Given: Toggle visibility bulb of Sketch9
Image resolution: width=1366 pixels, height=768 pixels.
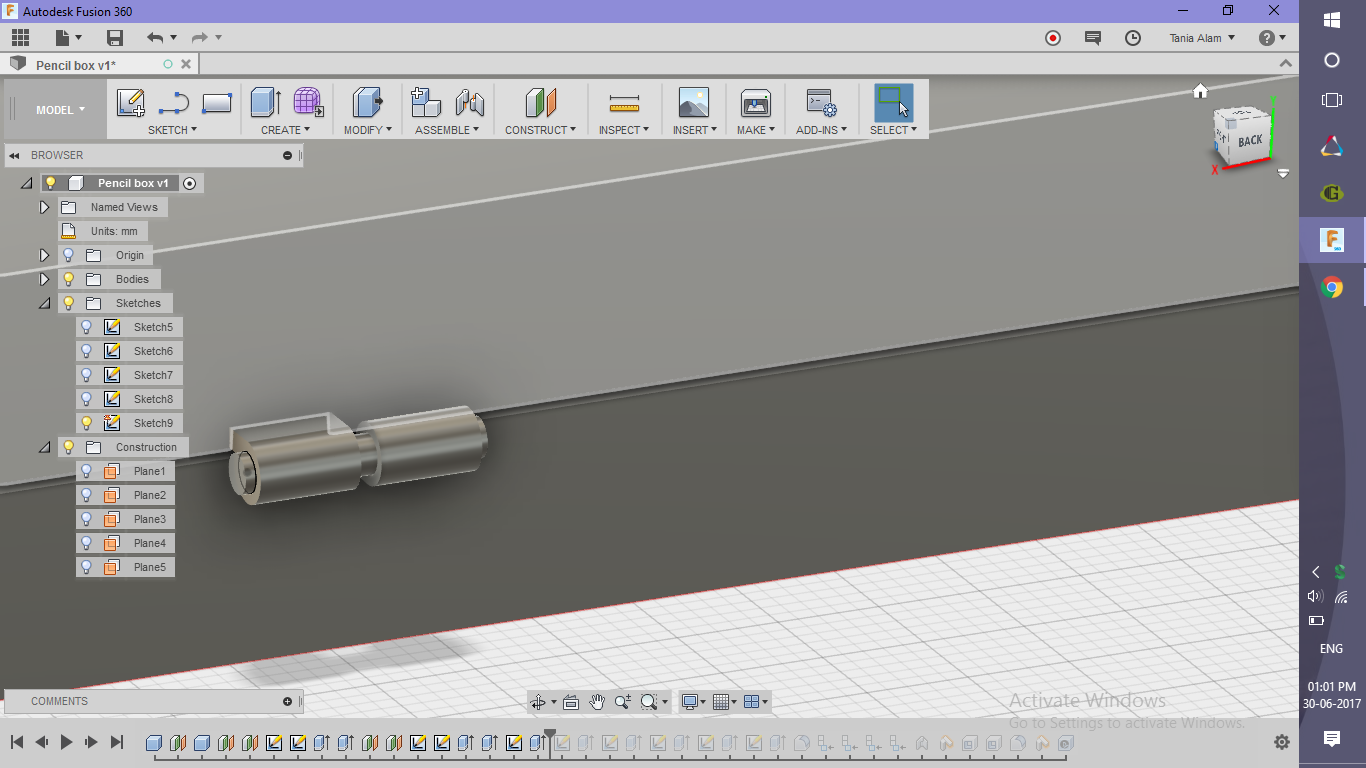Looking at the screenshot, I should (87, 423).
